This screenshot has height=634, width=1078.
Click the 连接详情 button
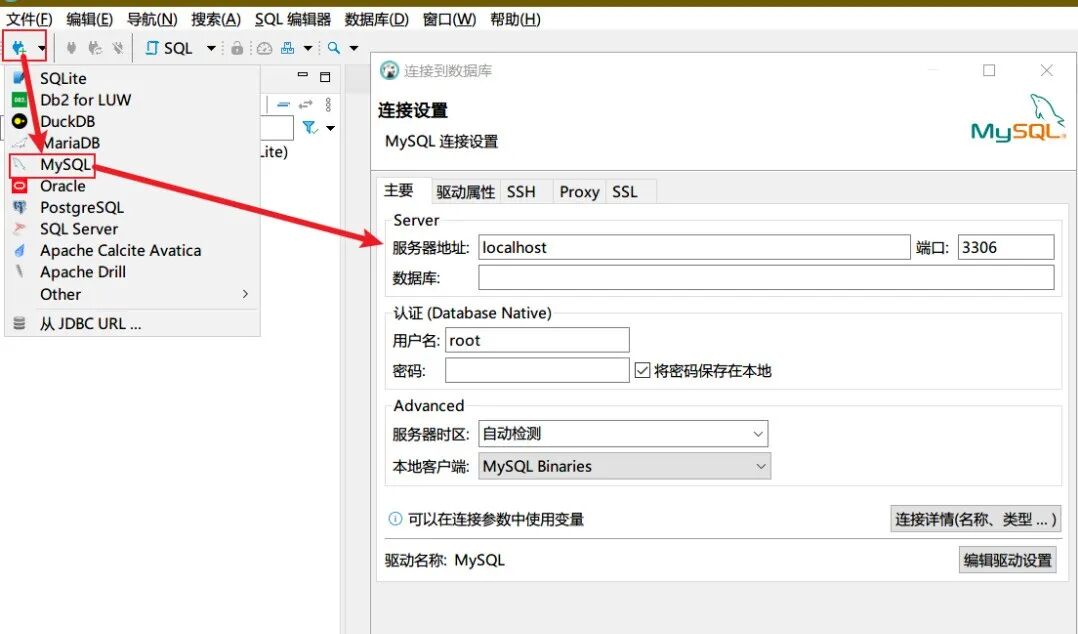[x=975, y=518]
